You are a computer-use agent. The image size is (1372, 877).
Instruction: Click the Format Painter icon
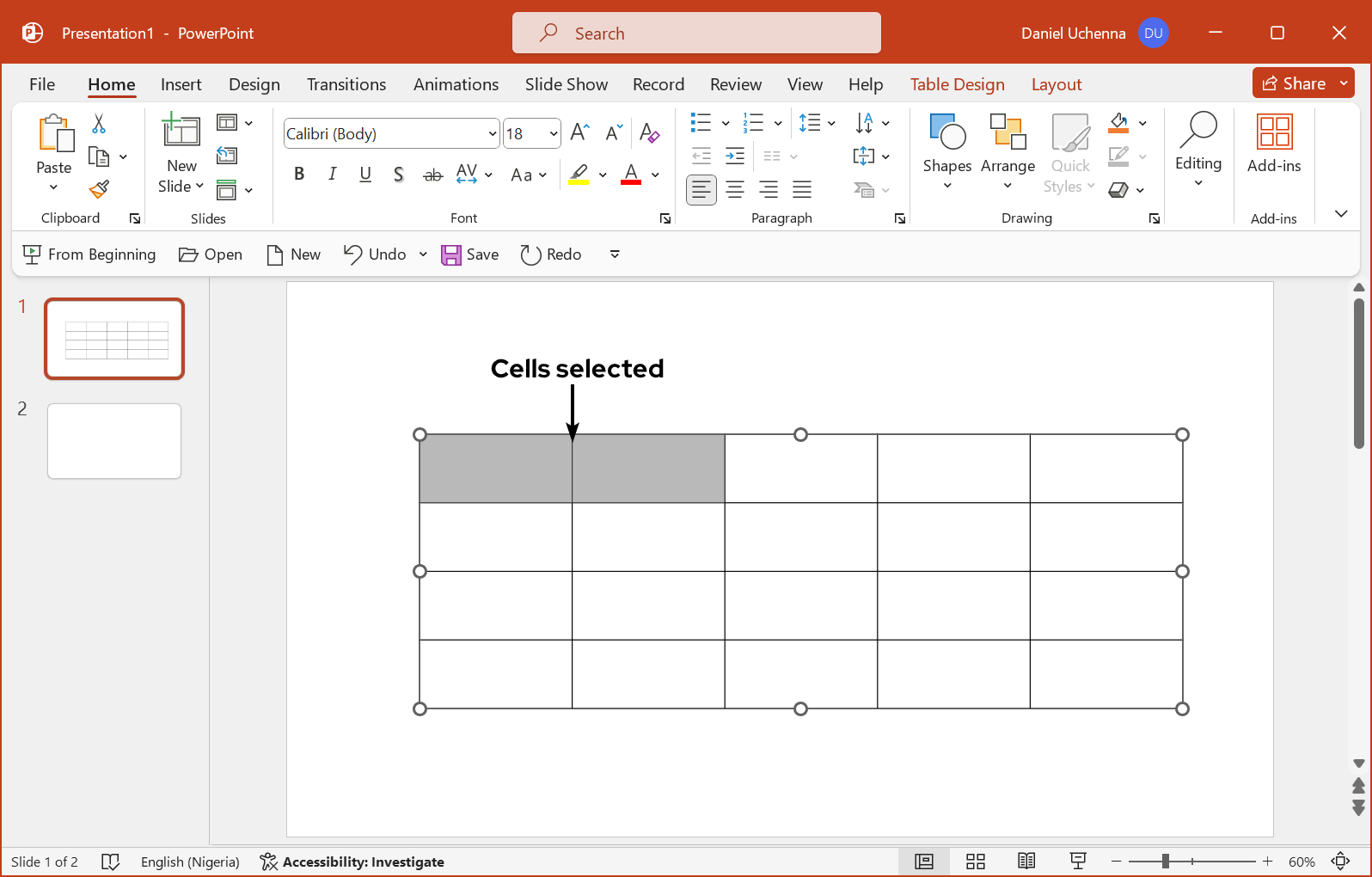[x=100, y=189]
